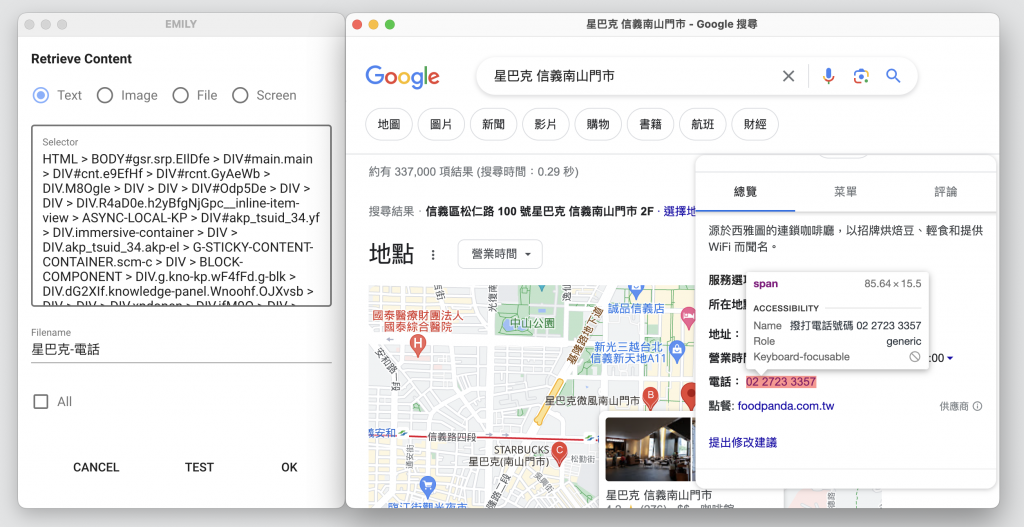Click the pink hotel marker on map
Viewport: 1024px width, 527px height.
(688, 317)
